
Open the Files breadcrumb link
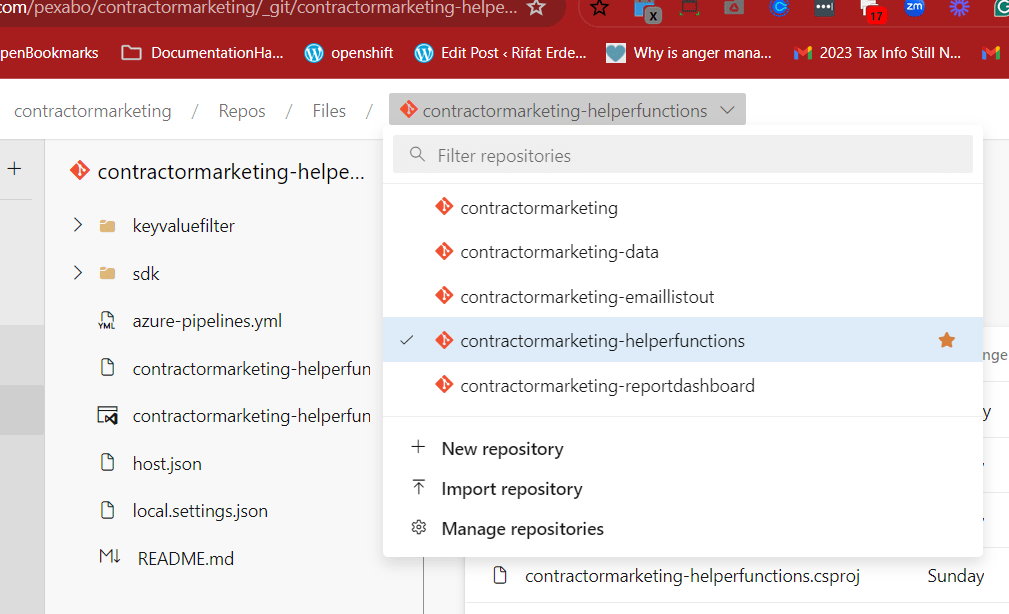[329, 111]
